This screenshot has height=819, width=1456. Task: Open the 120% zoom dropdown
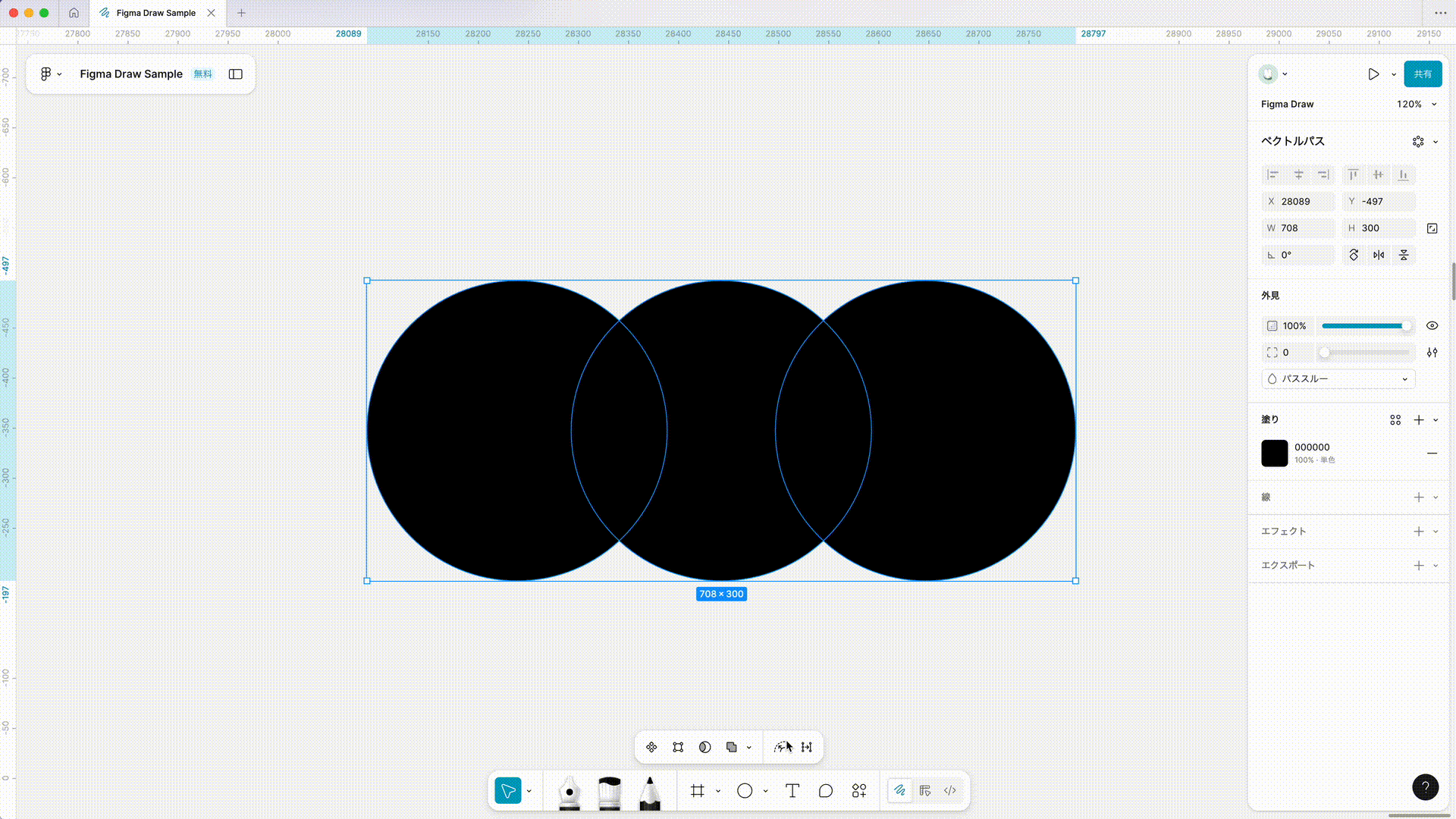1416,104
